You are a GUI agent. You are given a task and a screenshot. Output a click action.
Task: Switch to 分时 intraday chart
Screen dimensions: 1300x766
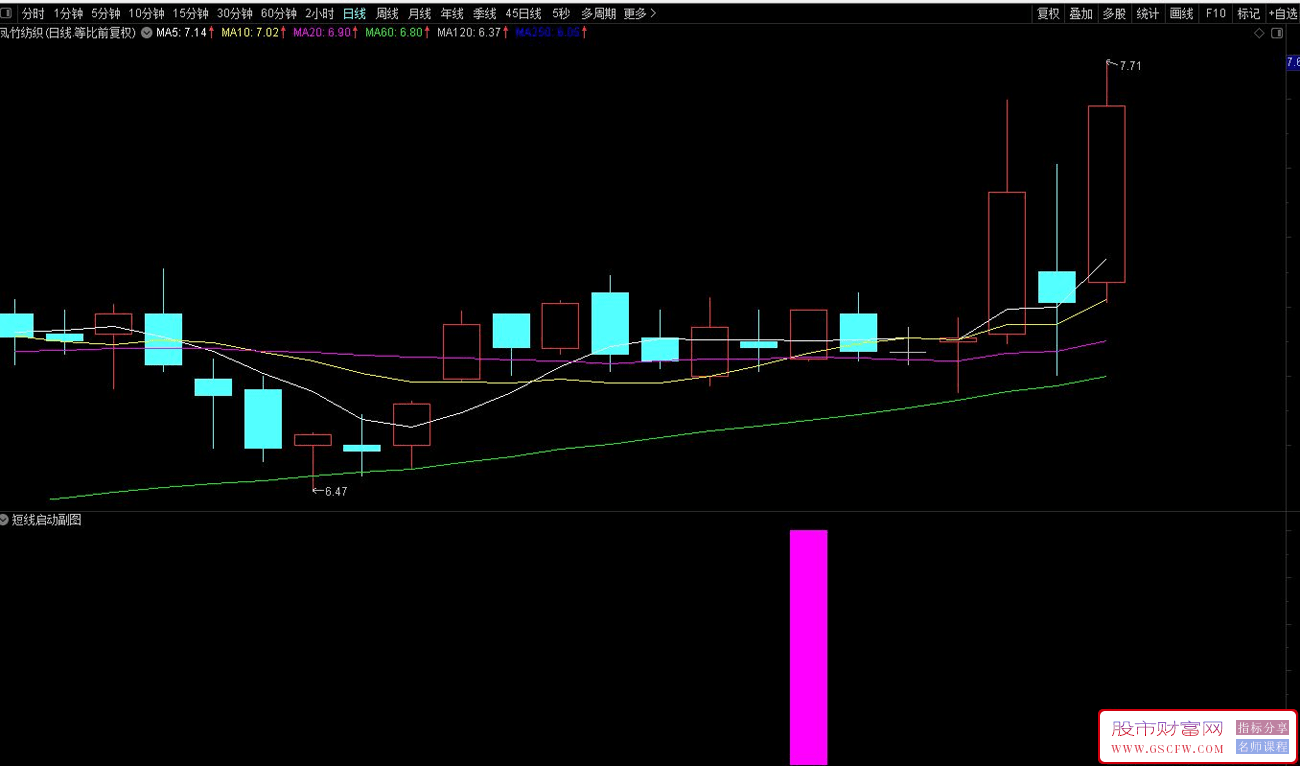click(x=33, y=14)
